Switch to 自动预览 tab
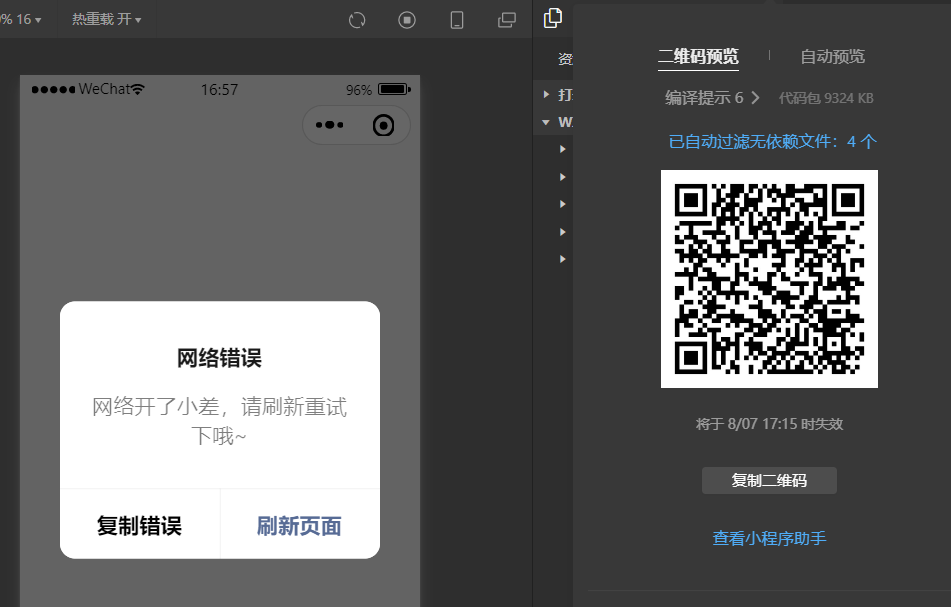The width and height of the screenshot is (951, 607). 832,57
